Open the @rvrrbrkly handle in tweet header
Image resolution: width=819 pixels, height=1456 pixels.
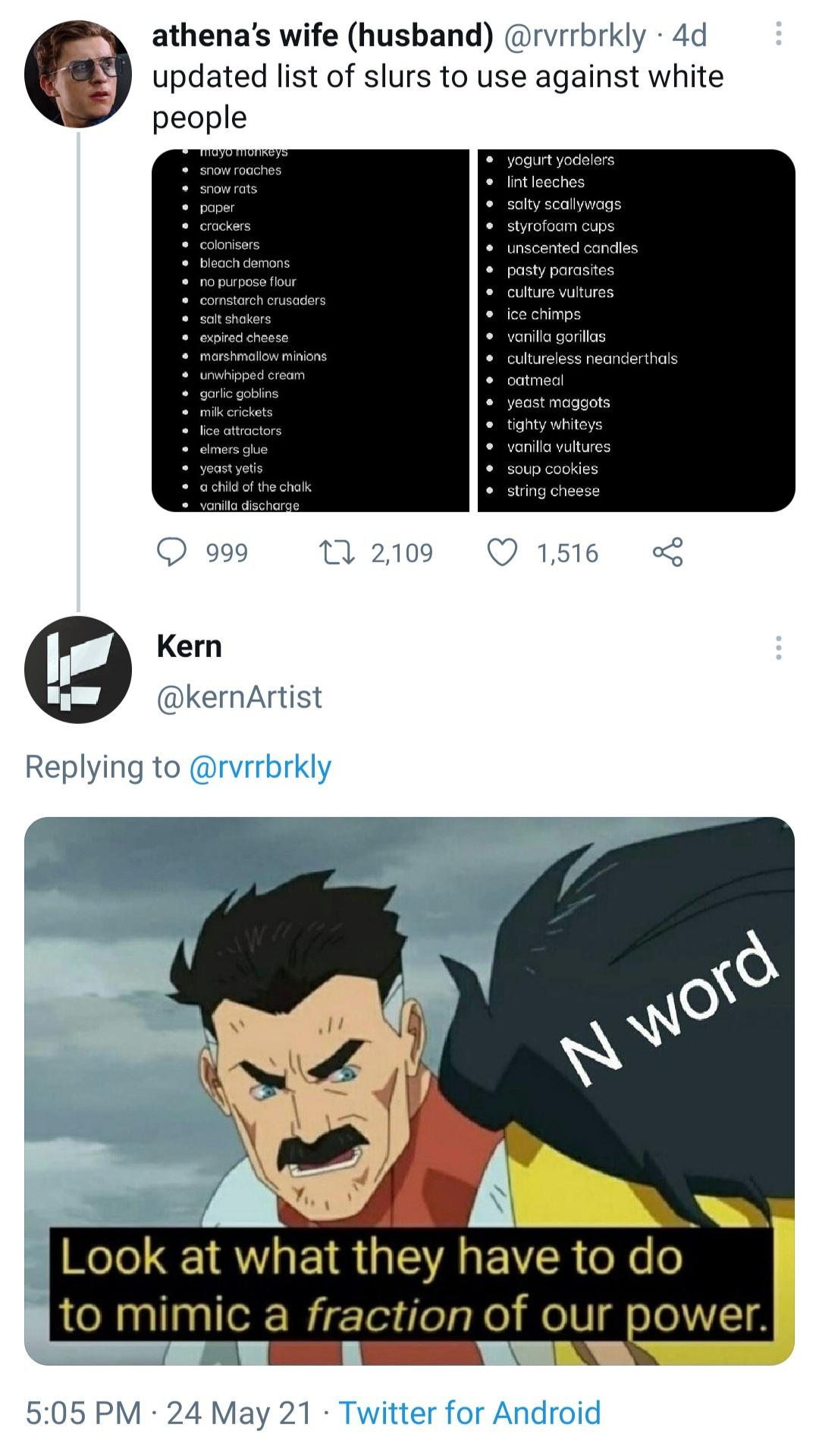point(576,36)
